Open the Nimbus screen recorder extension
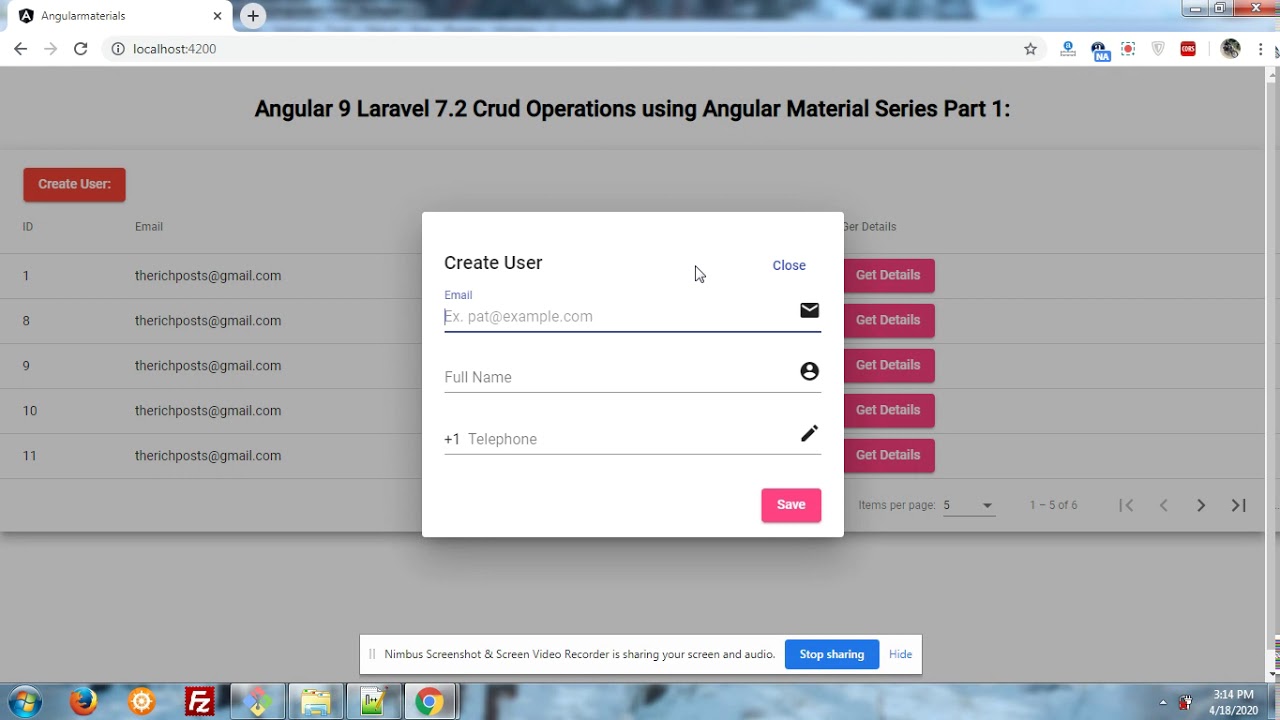 (1128, 49)
